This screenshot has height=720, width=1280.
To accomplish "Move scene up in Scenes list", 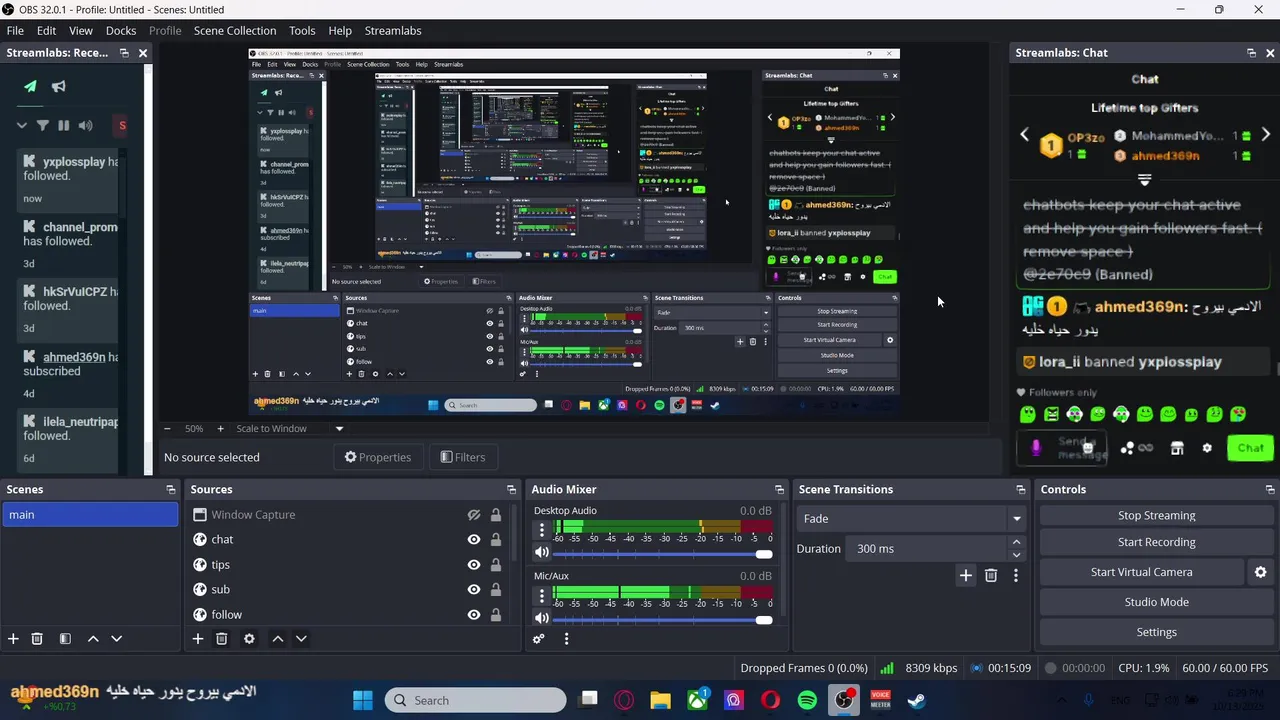I will pyautogui.click(x=93, y=638).
